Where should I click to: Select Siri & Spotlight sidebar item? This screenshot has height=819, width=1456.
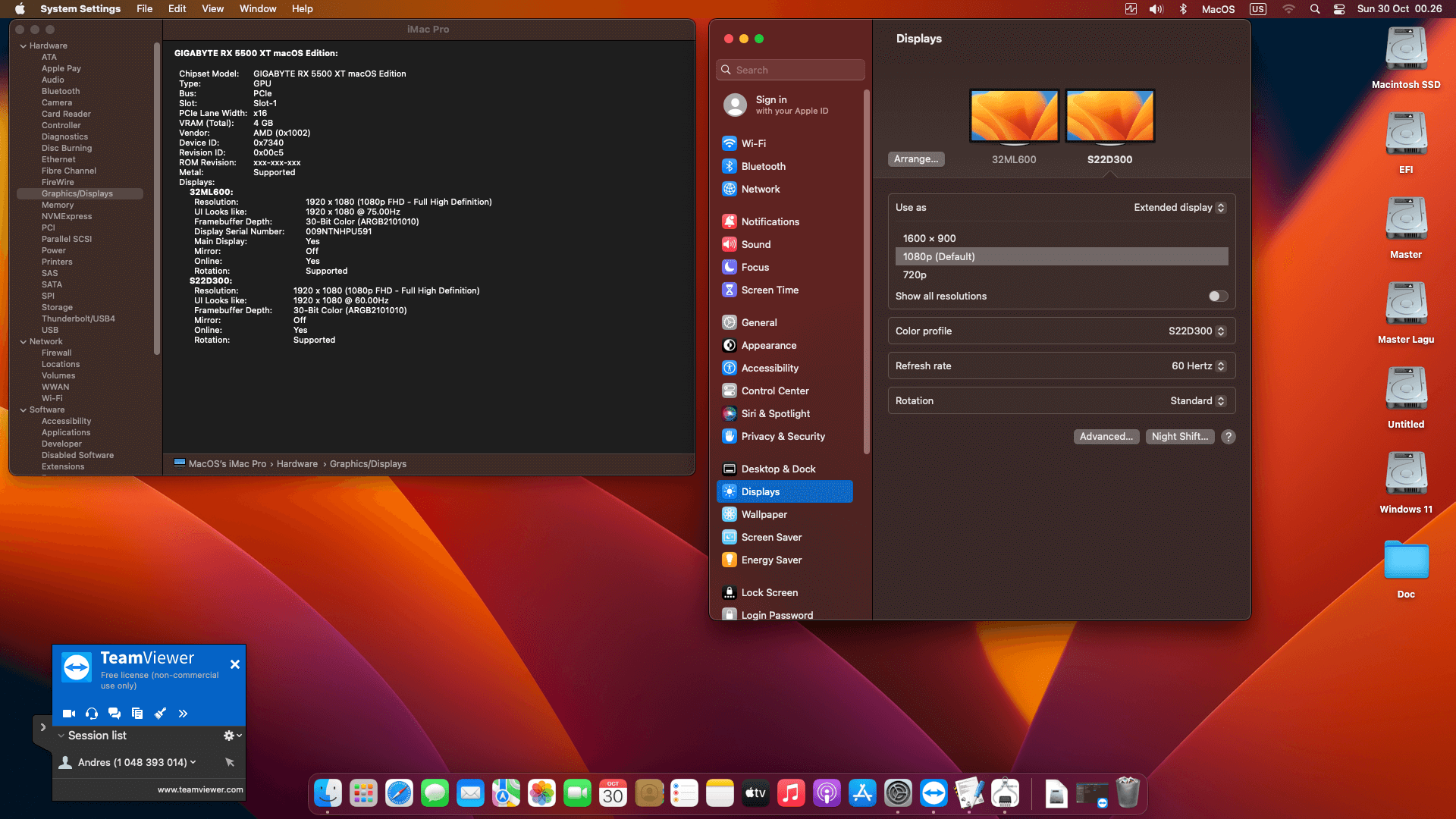(775, 413)
